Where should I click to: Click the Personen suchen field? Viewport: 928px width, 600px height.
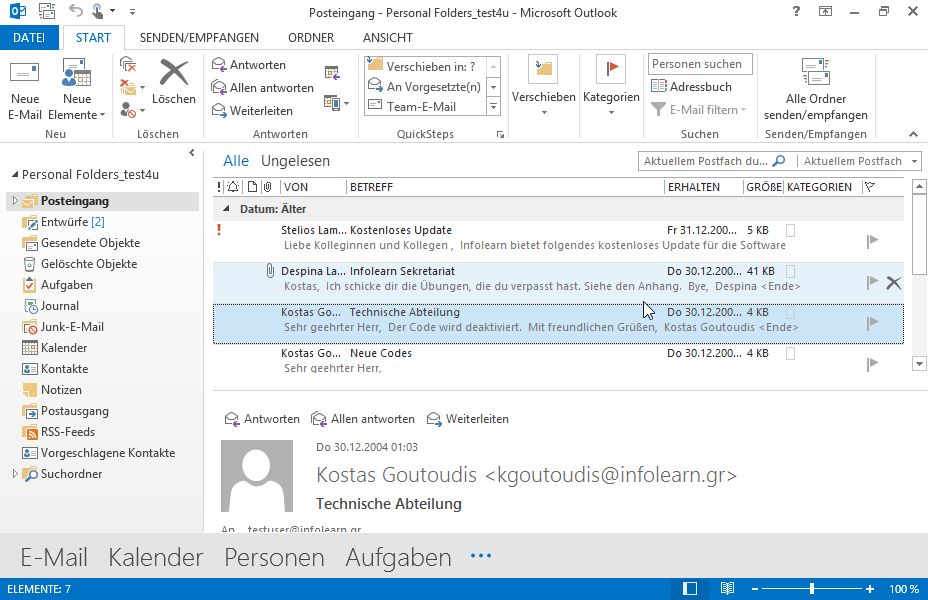[700, 64]
